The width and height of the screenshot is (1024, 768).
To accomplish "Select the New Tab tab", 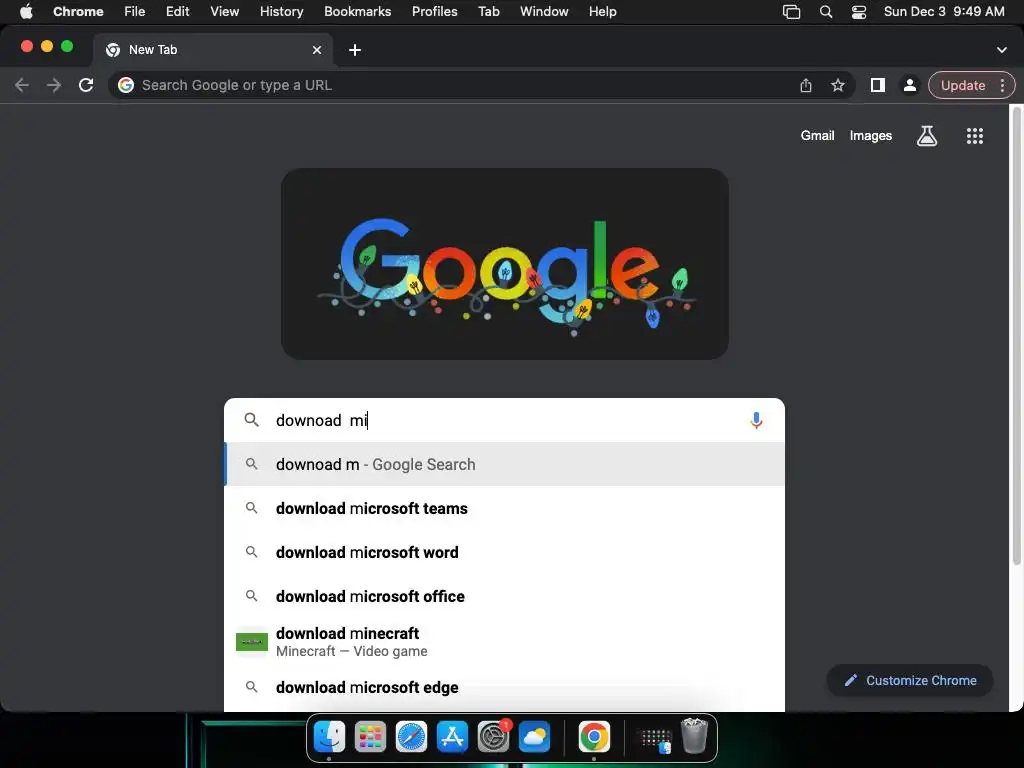I will pyautogui.click(x=213, y=50).
